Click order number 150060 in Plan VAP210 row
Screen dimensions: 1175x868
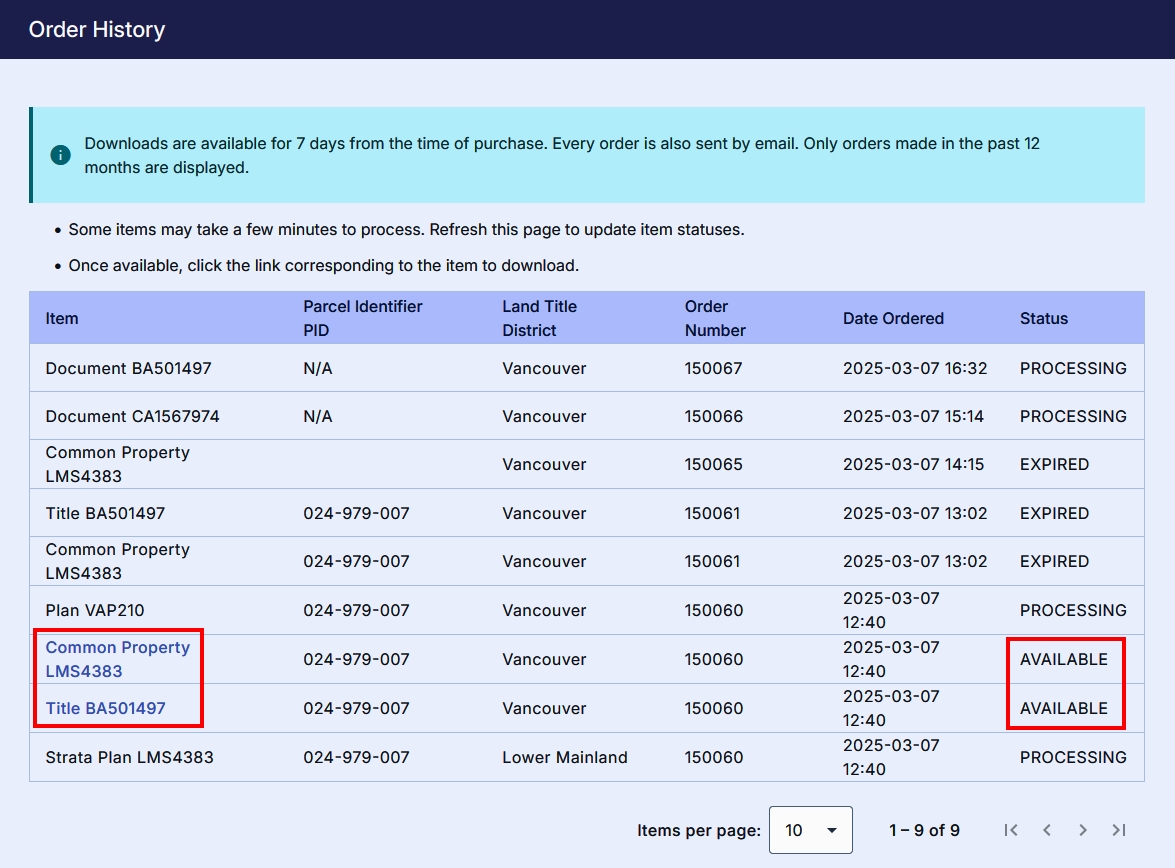(714, 610)
